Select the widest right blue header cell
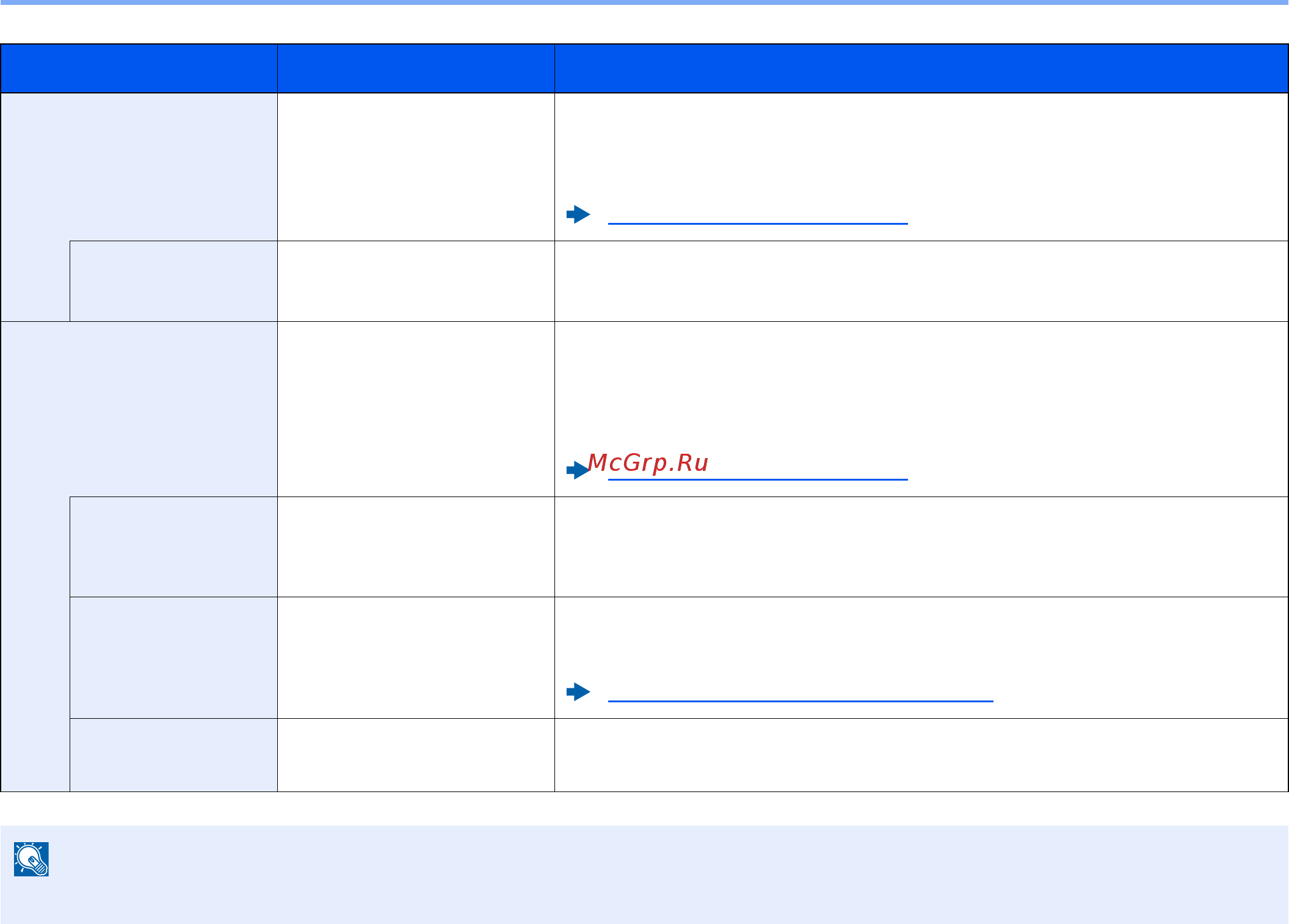Viewport: 1289px width, 924px height. [921, 68]
